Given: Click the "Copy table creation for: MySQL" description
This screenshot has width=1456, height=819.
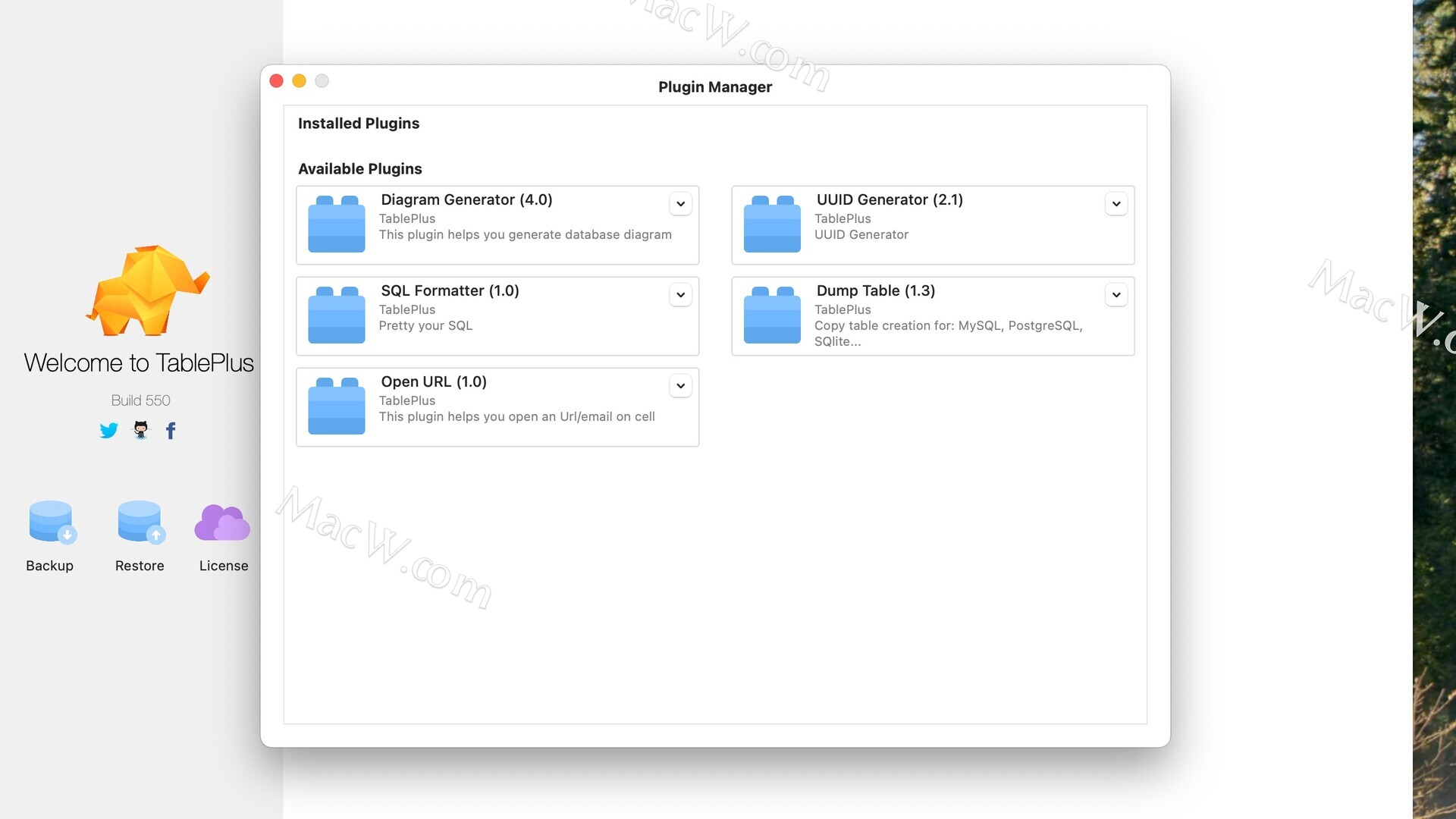Looking at the screenshot, I should pos(949,333).
